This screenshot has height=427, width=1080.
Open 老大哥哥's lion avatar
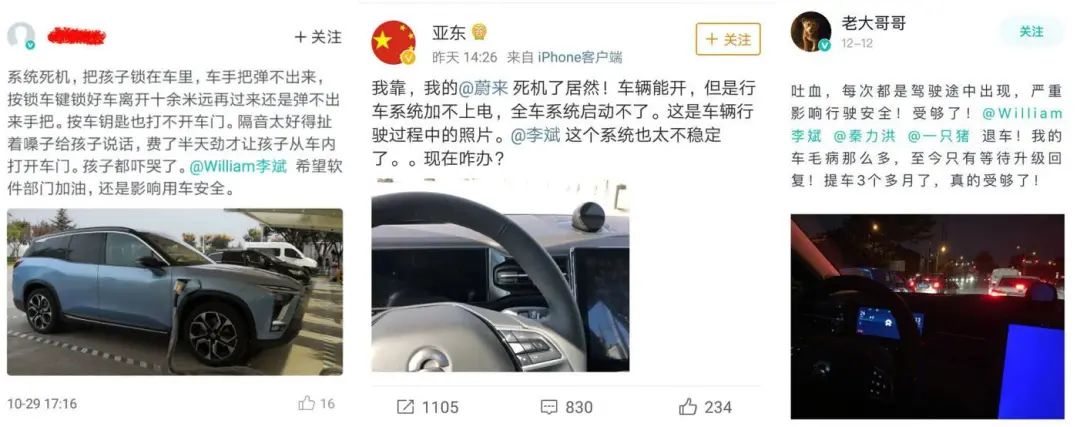pyautogui.click(x=811, y=32)
